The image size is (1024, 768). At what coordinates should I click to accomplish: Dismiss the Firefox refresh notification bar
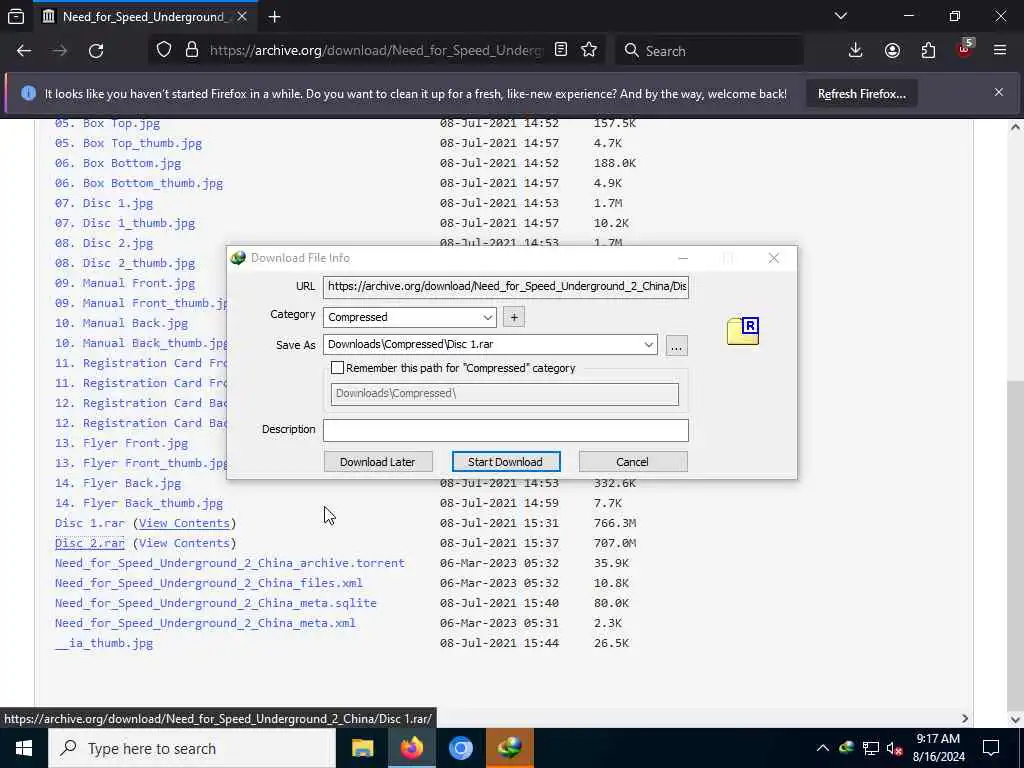tap(999, 93)
